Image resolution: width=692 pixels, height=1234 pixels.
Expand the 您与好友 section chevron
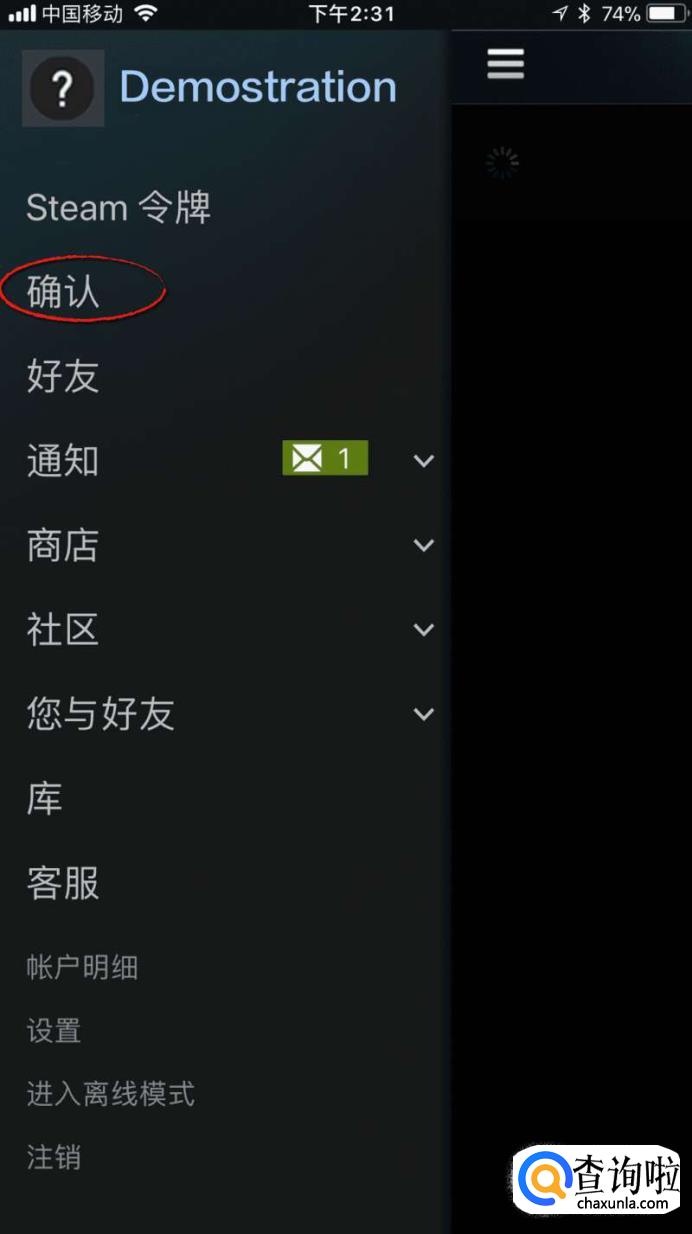424,714
